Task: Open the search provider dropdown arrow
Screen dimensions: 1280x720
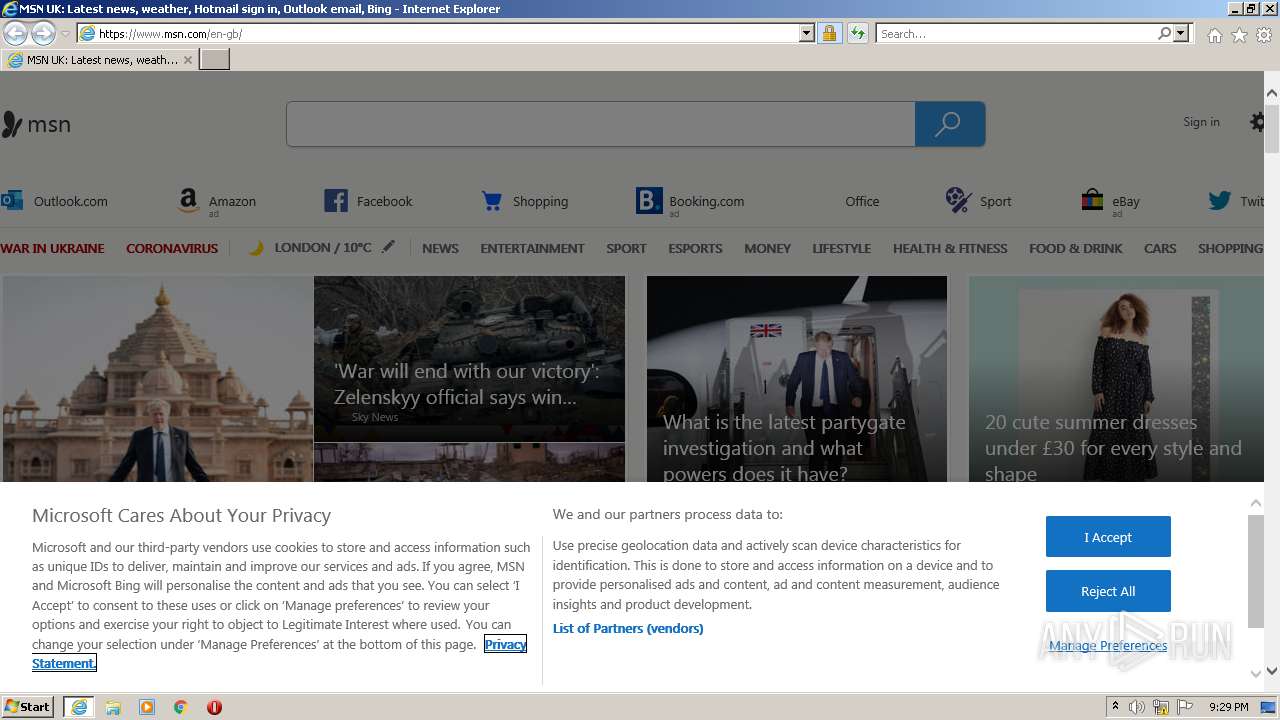Action: point(1181,34)
